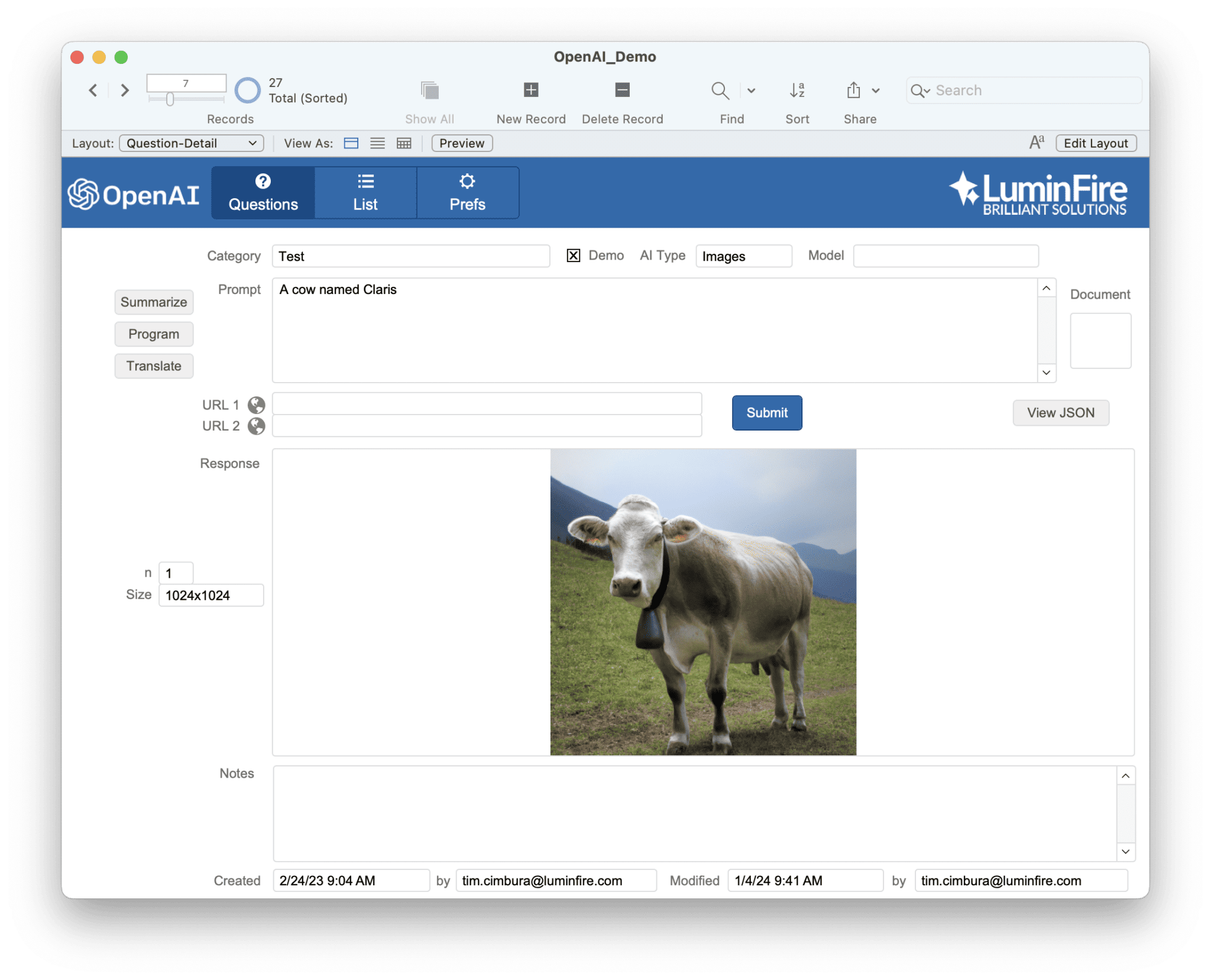Delete the current record

click(x=622, y=90)
